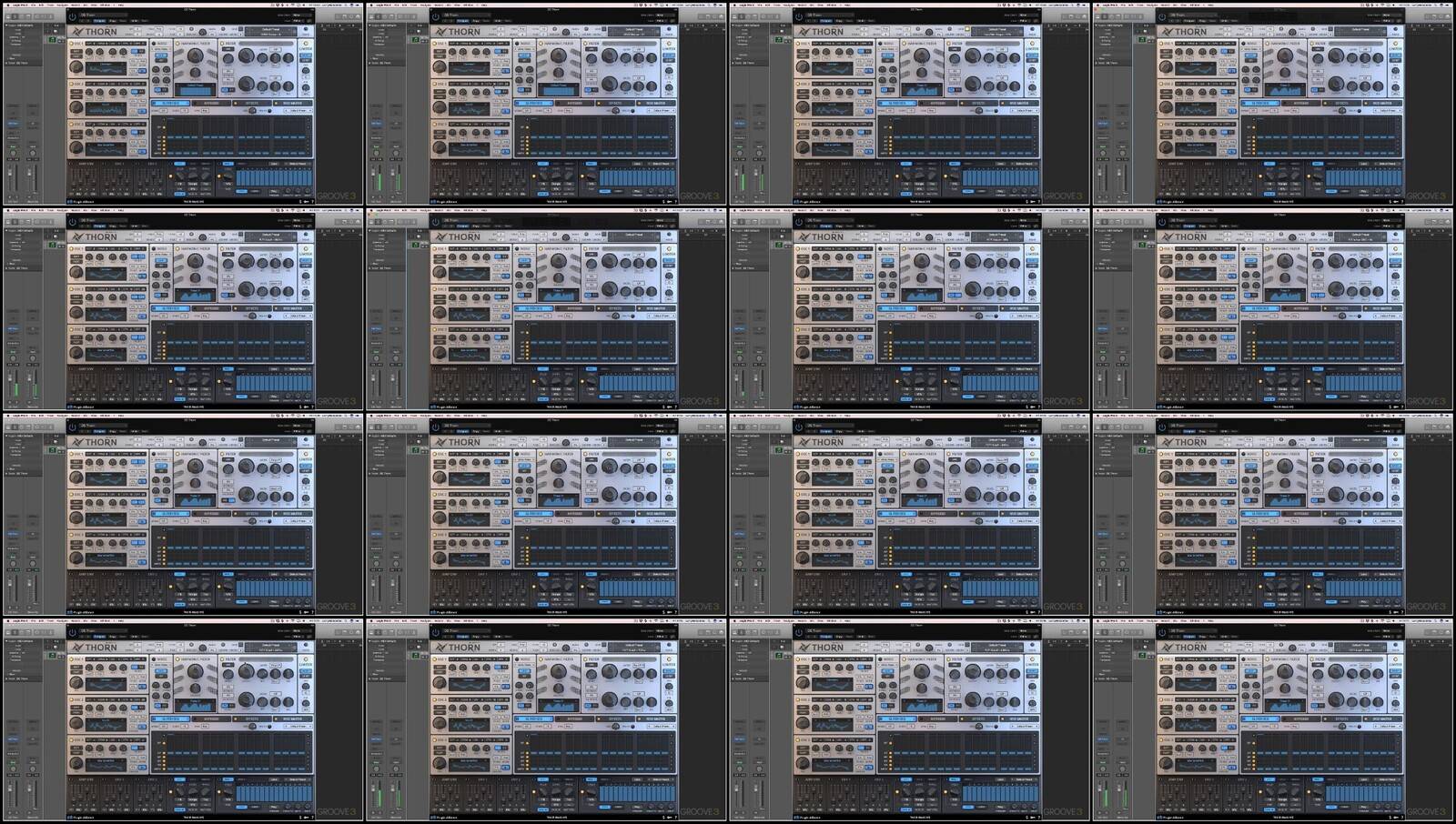
Task: Click the THORN logo in the ninth frame
Action: coord(95,442)
